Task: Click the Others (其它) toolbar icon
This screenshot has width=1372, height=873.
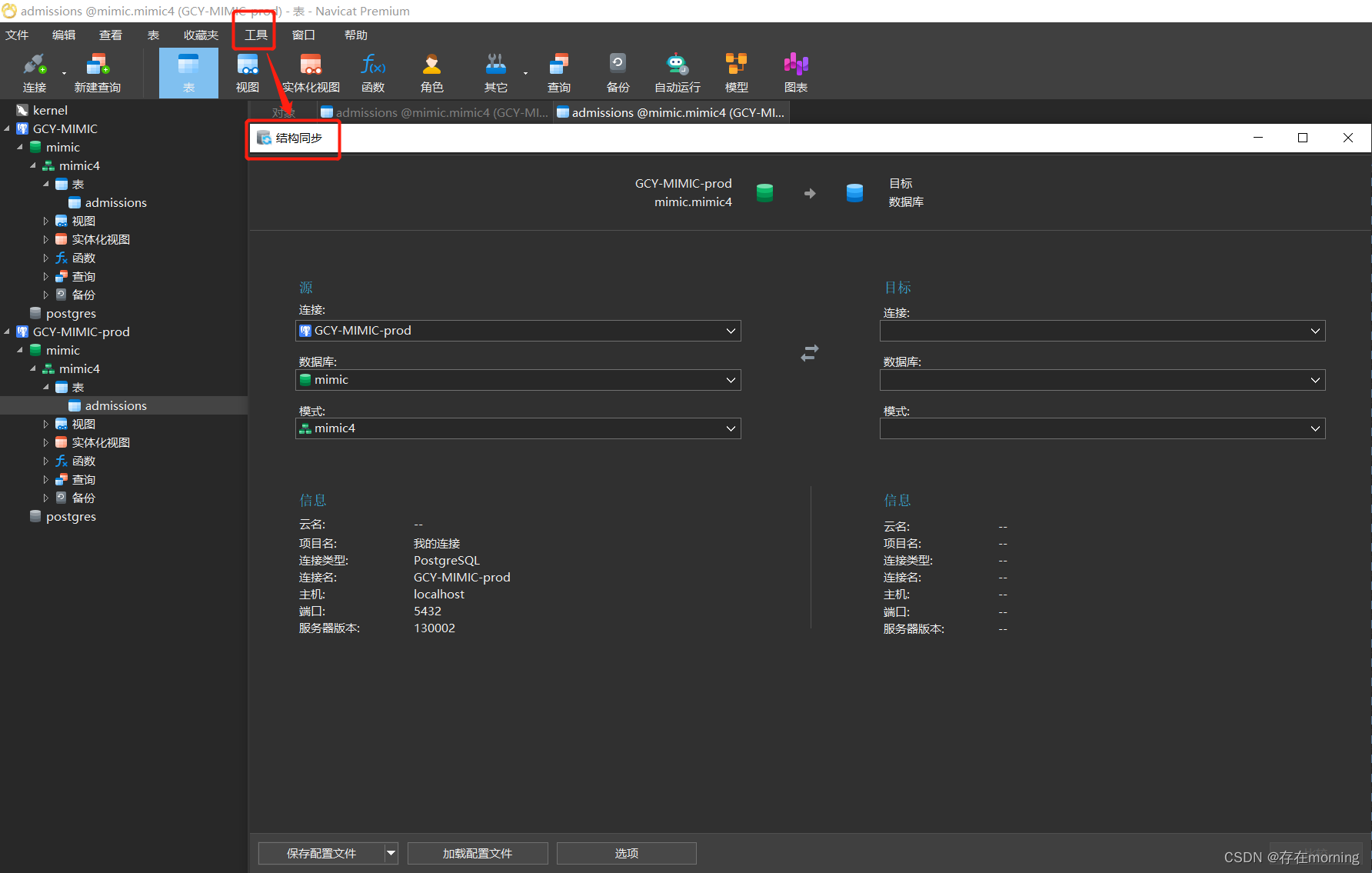Action: tap(496, 73)
